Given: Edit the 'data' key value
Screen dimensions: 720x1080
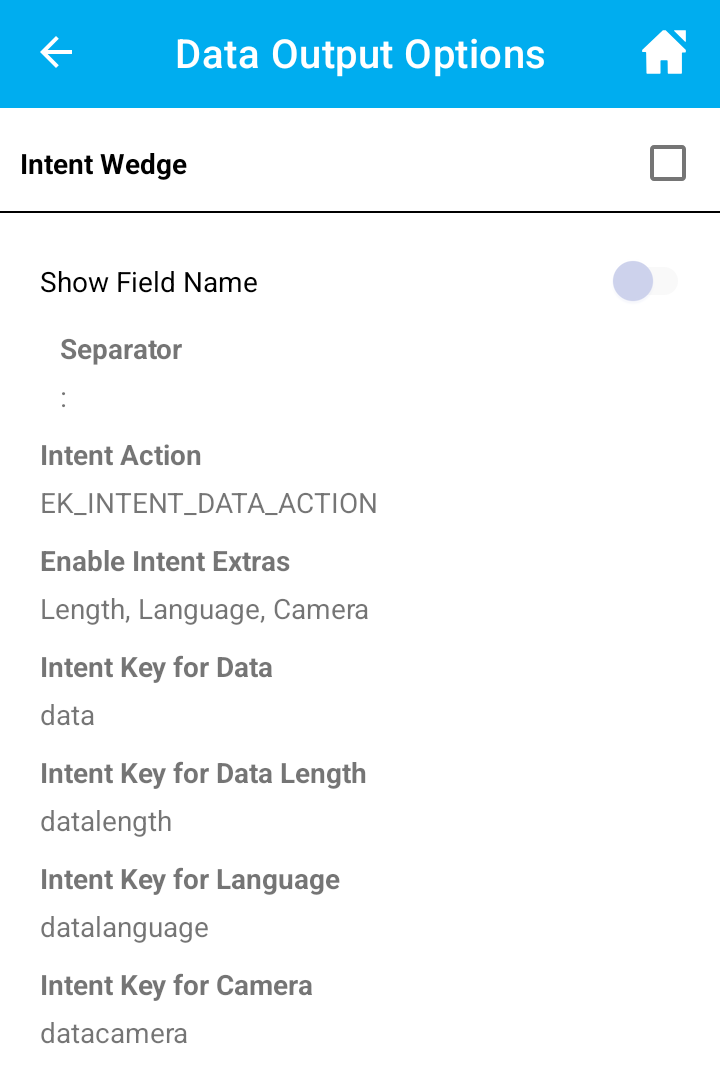Looking at the screenshot, I should coord(68,716).
